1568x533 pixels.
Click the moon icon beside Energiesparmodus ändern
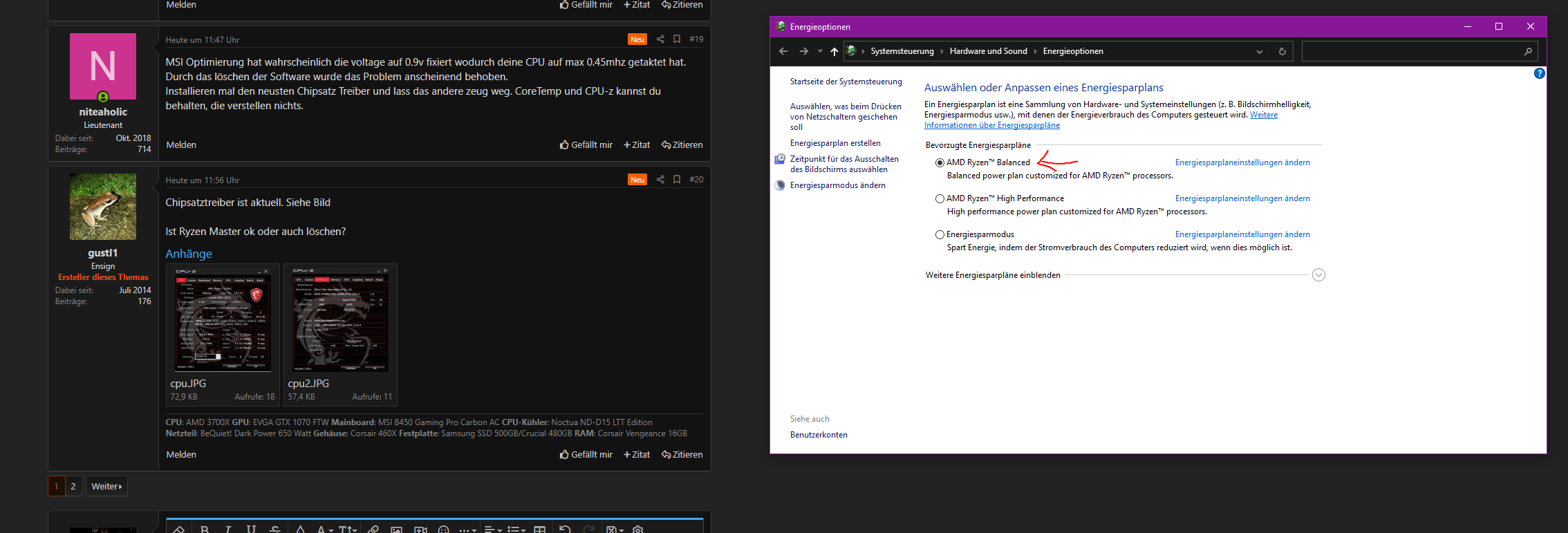tap(780, 185)
